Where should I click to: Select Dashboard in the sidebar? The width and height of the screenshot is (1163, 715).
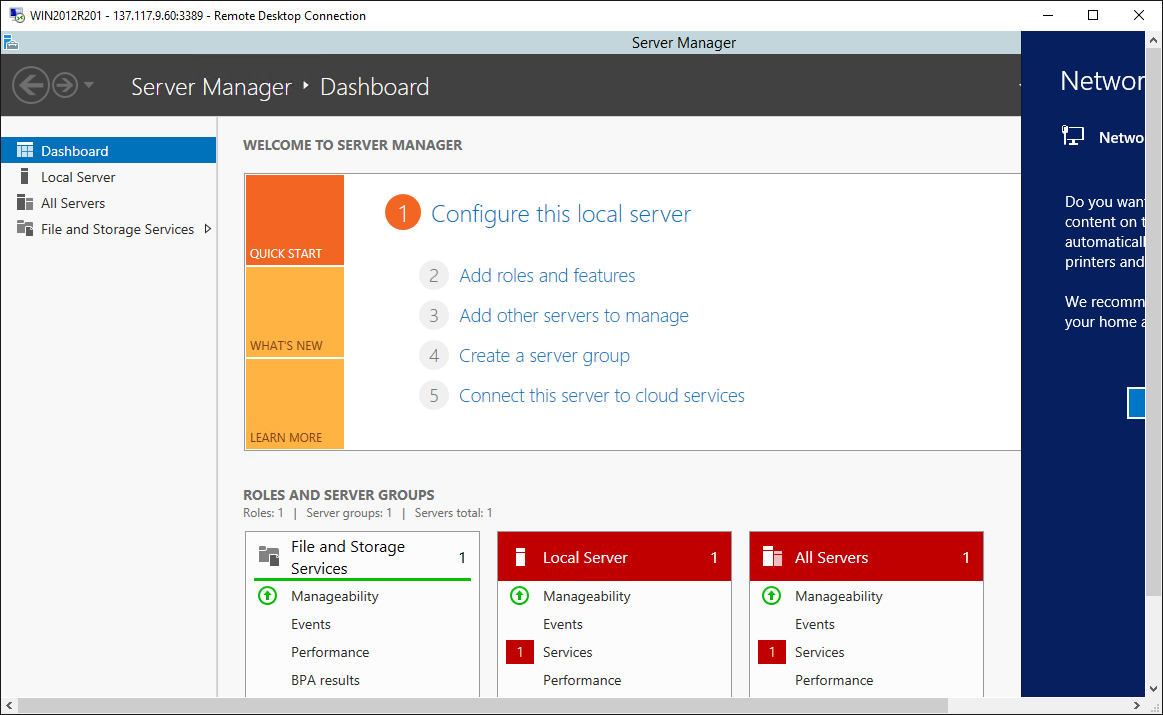pyautogui.click(x=108, y=151)
